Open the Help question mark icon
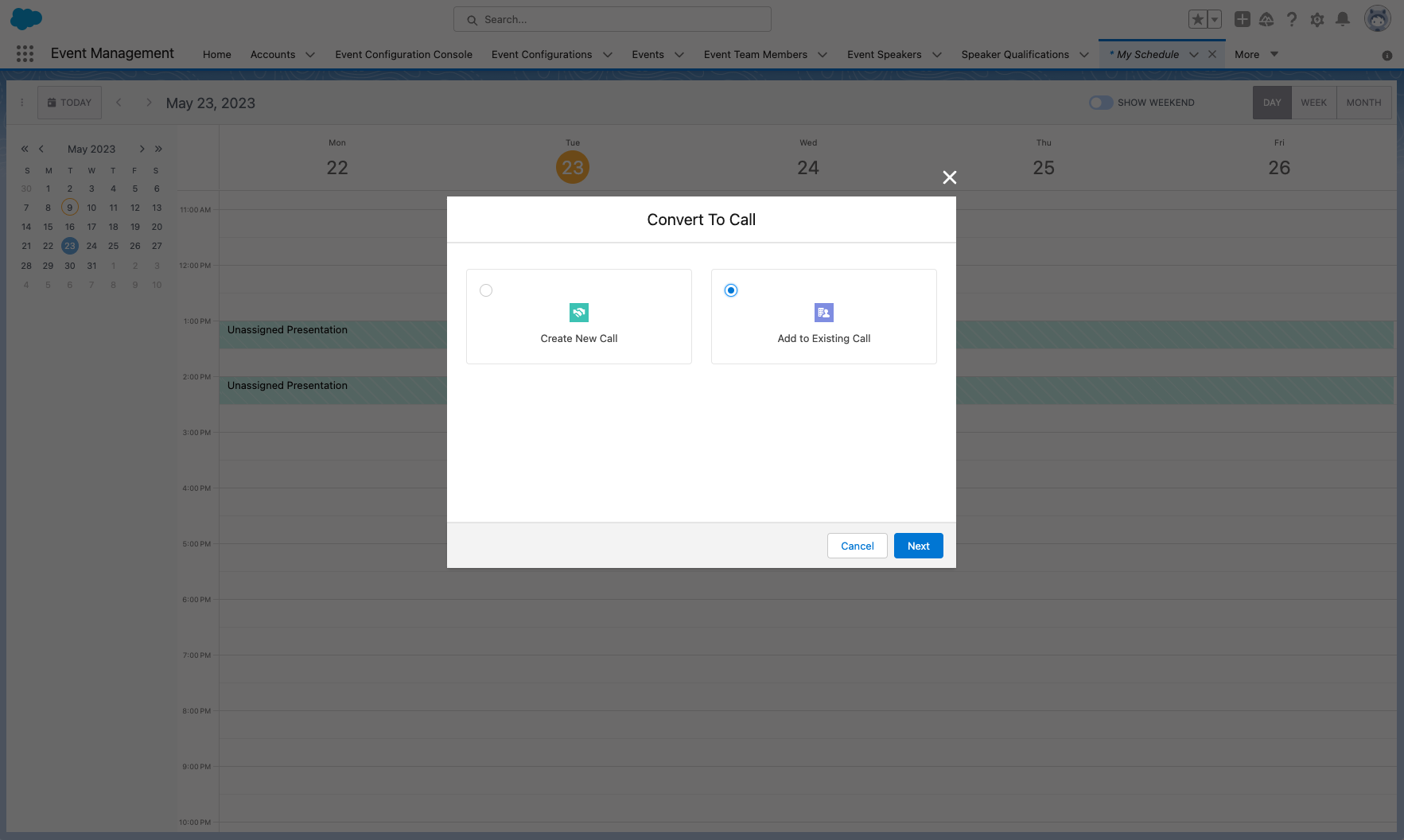 click(1292, 19)
